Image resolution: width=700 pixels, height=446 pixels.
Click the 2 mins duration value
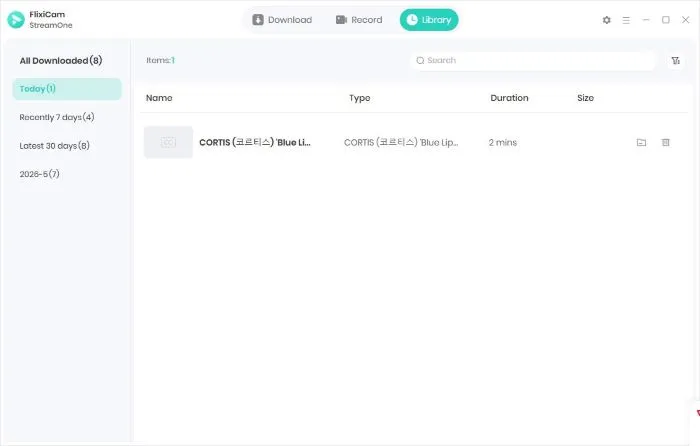503,142
